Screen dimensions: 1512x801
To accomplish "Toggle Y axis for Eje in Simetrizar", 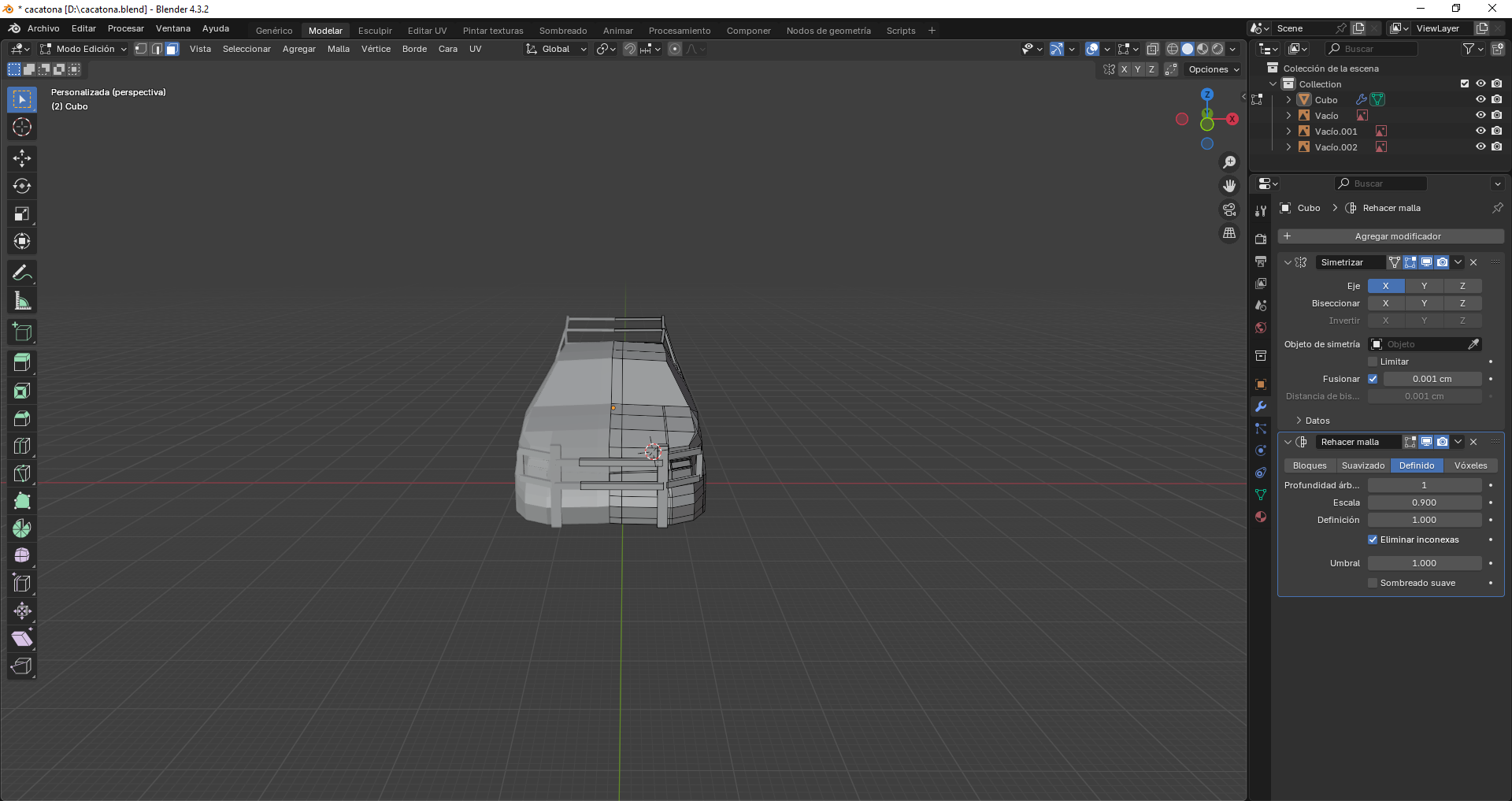I will [x=1424, y=286].
